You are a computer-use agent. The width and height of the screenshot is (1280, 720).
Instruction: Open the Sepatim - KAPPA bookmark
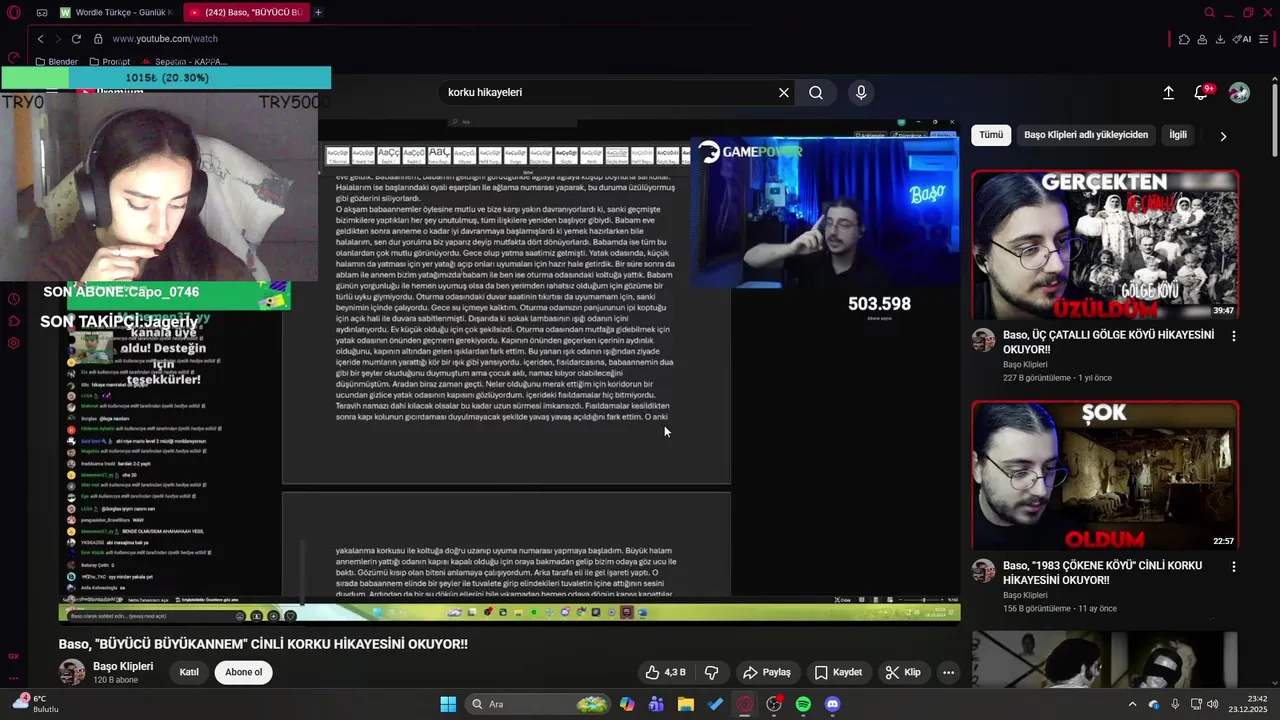coord(184,62)
